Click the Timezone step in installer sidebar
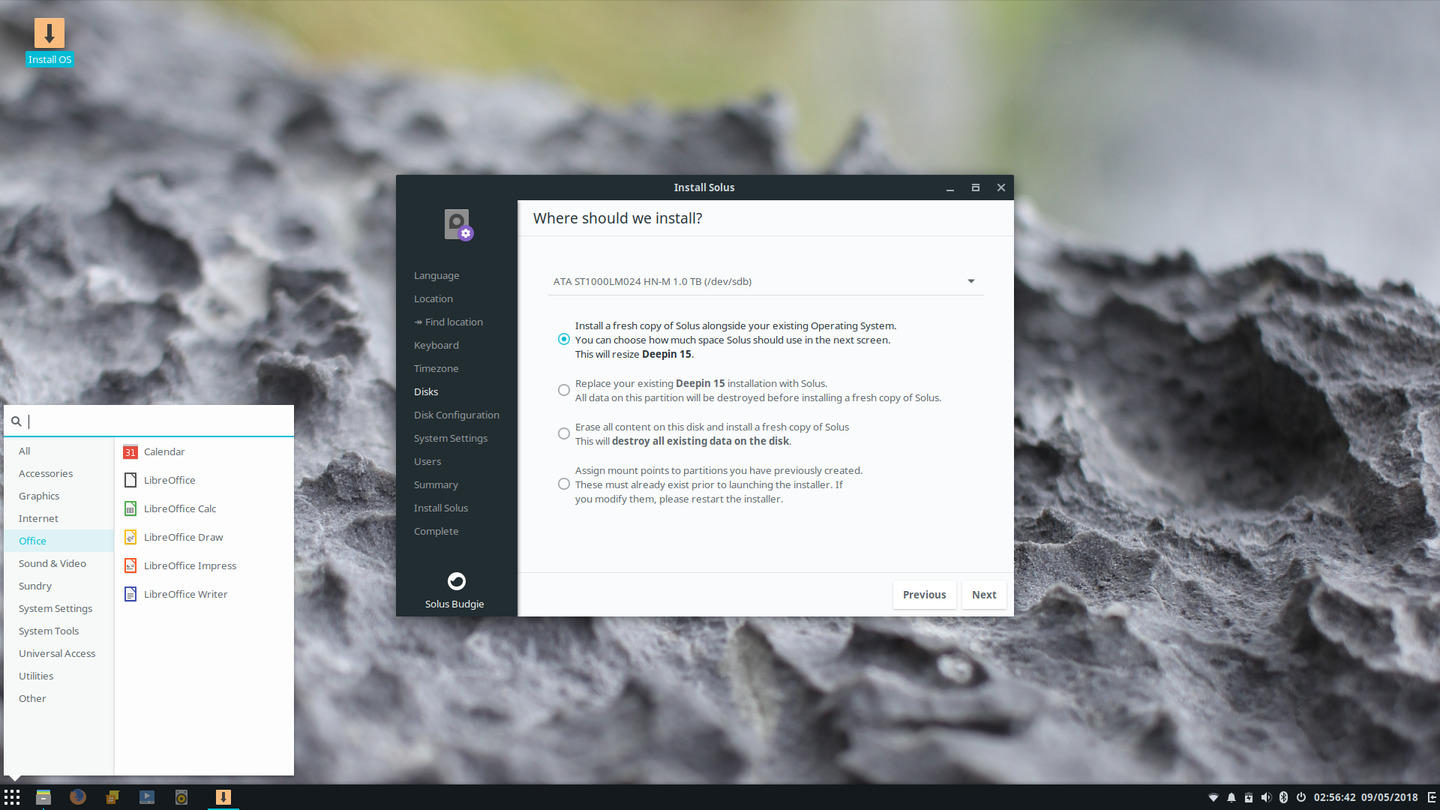 [x=436, y=369]
